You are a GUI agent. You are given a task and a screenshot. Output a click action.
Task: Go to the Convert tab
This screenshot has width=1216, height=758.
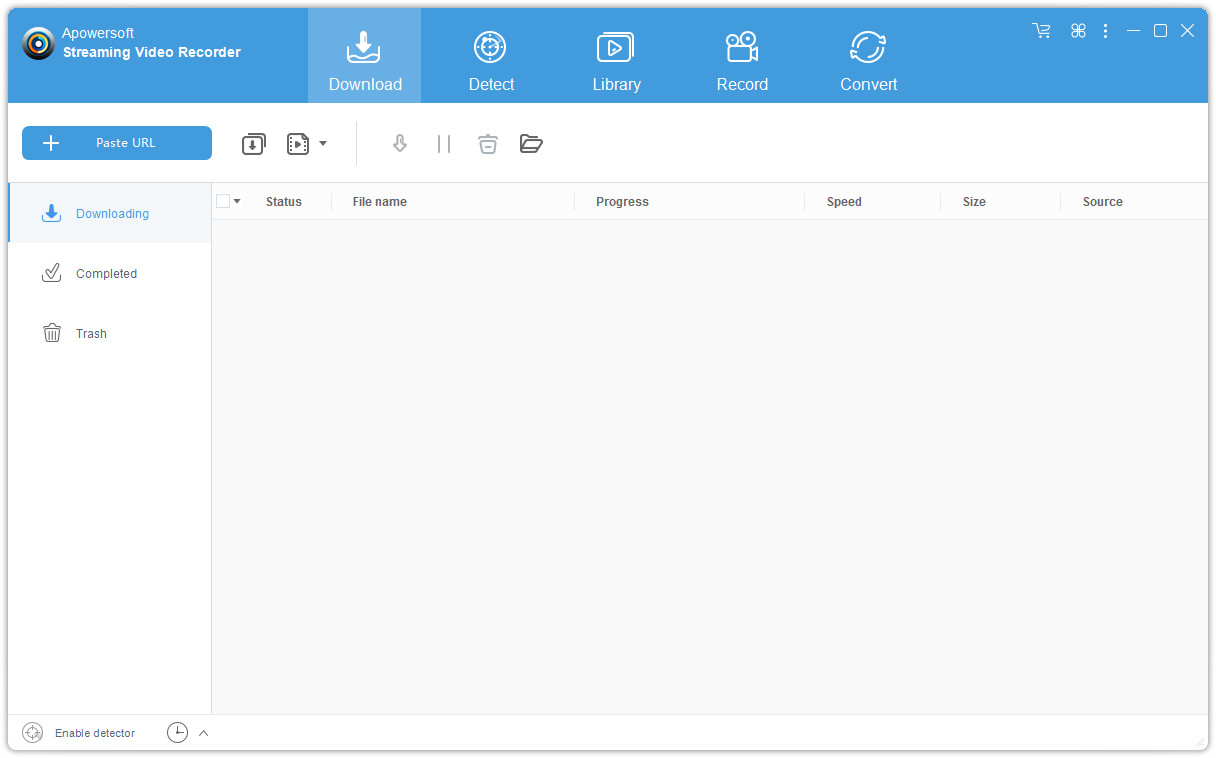868,62
